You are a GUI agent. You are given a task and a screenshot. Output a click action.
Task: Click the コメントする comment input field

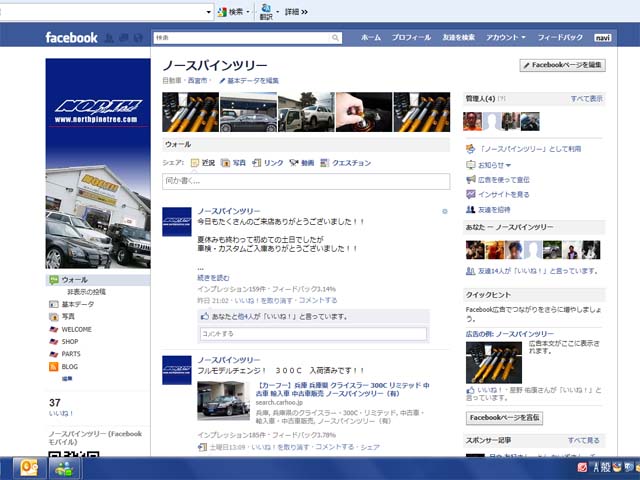coord(313,334)
